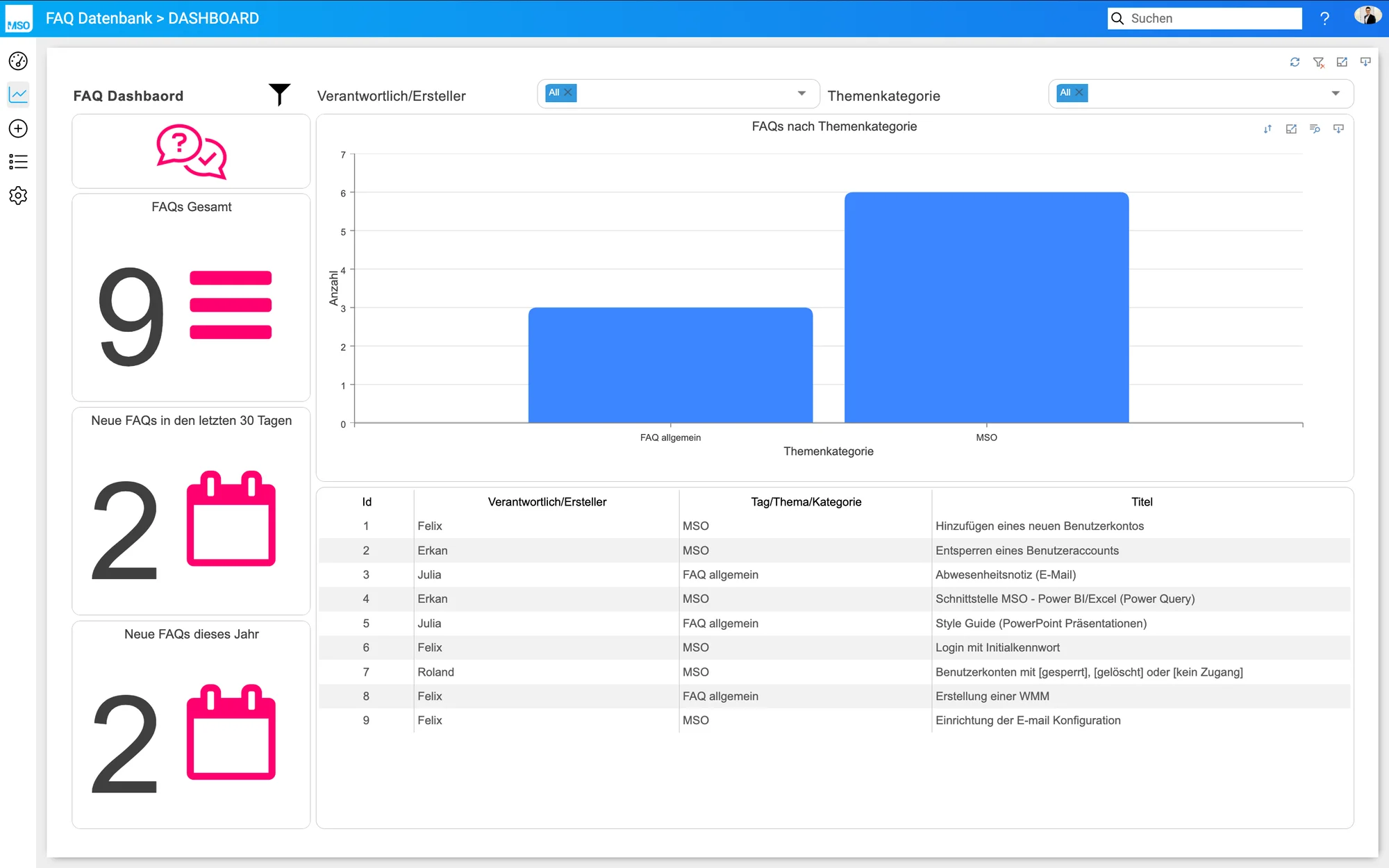
Task: Expand the Themenkategorie dropdown arrow
Action: pyautogui.click(x=1336, y=93)
